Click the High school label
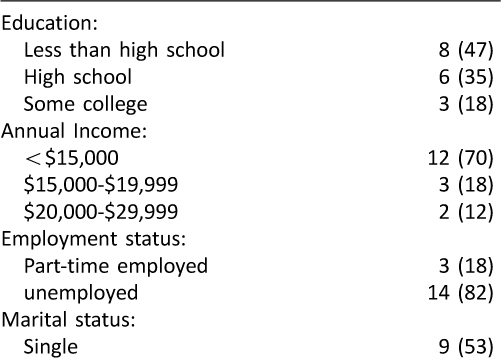Image resolution: width=501 pixels, height=360 pixels. click(x=78, y=77)
